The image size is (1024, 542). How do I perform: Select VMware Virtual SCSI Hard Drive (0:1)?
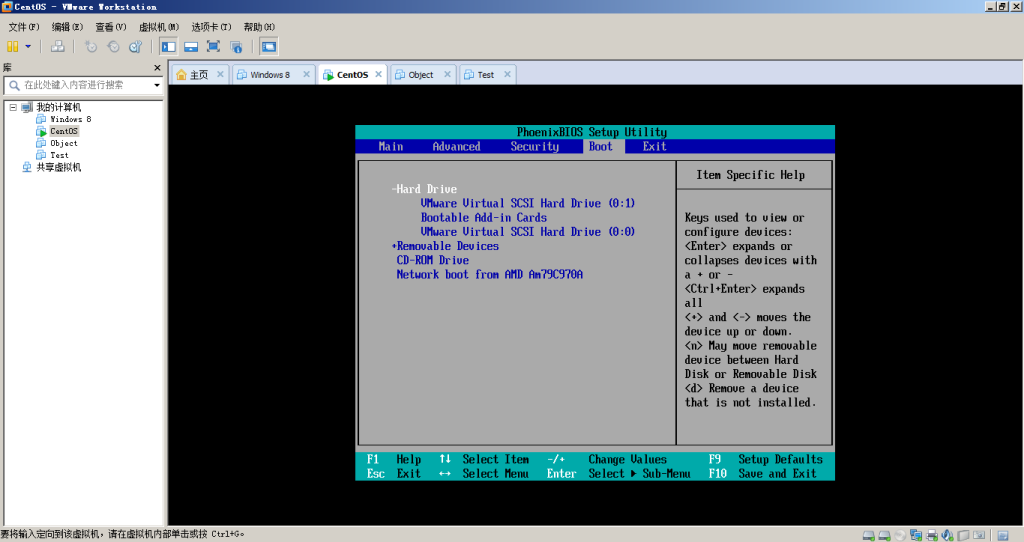[x=528, y=203]
